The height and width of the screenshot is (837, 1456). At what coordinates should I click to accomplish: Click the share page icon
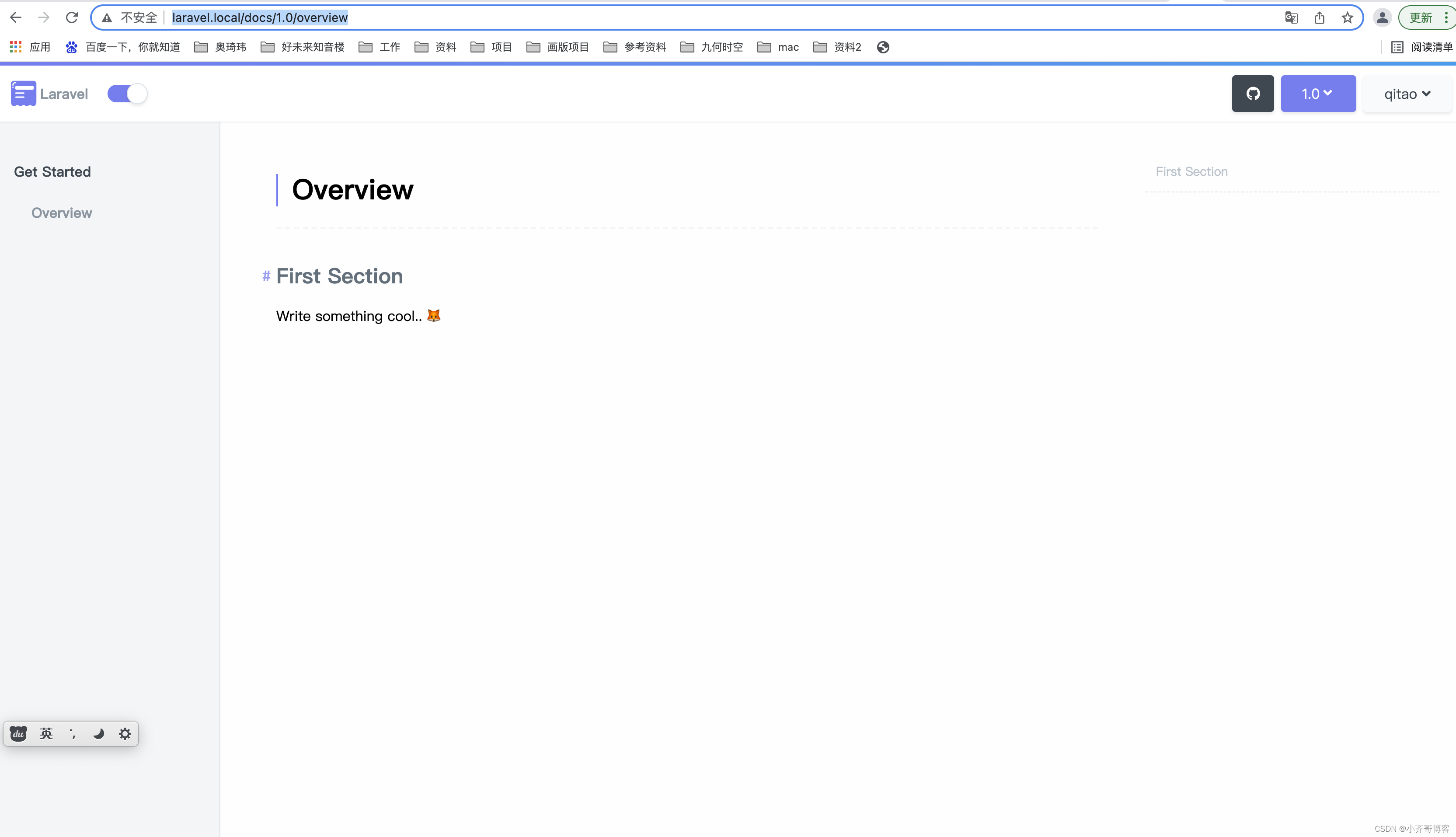point(1319,18)
